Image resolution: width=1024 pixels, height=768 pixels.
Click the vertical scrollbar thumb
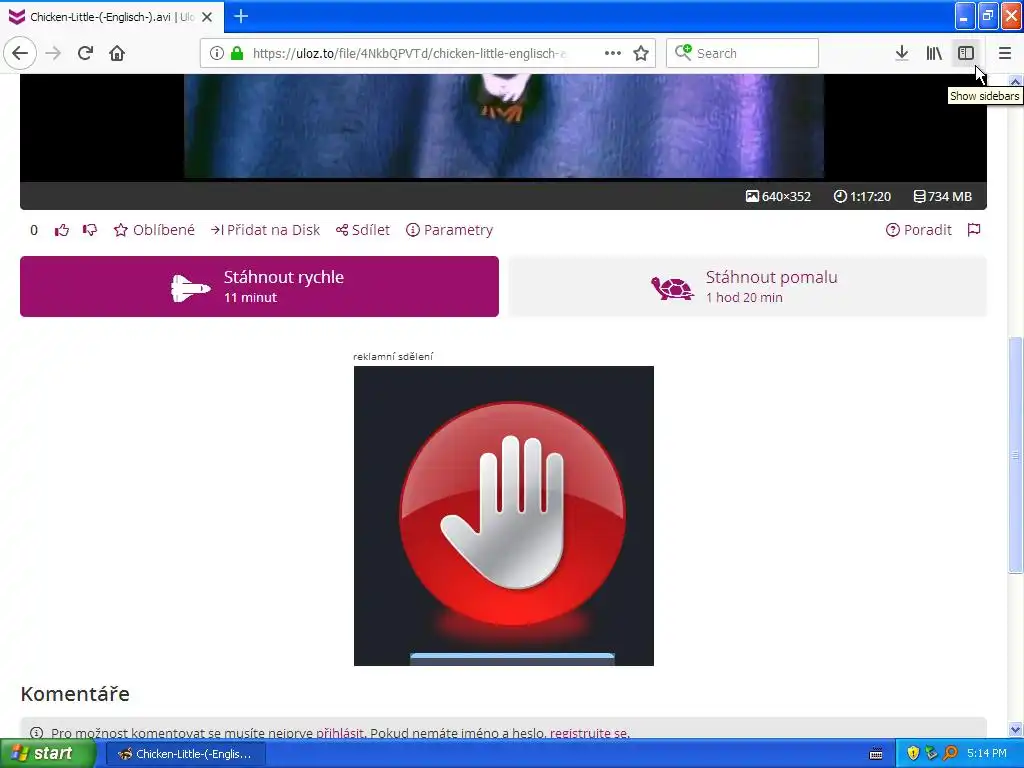coord(1015,455)
